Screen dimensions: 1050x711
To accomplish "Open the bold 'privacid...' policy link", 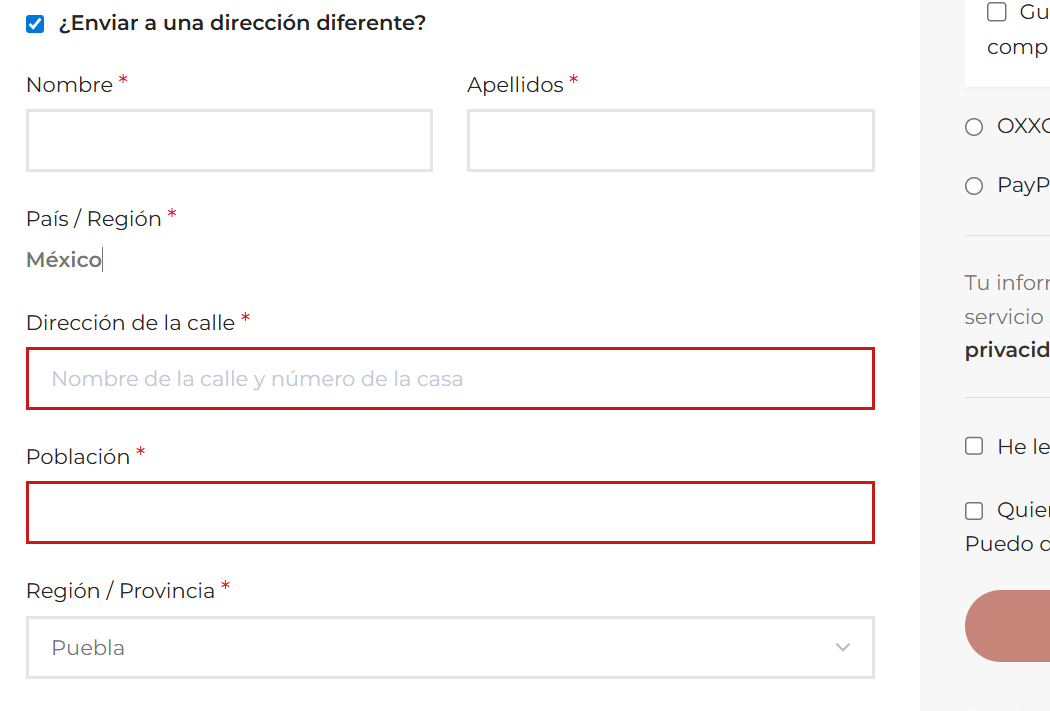I will coord(1006,350).
